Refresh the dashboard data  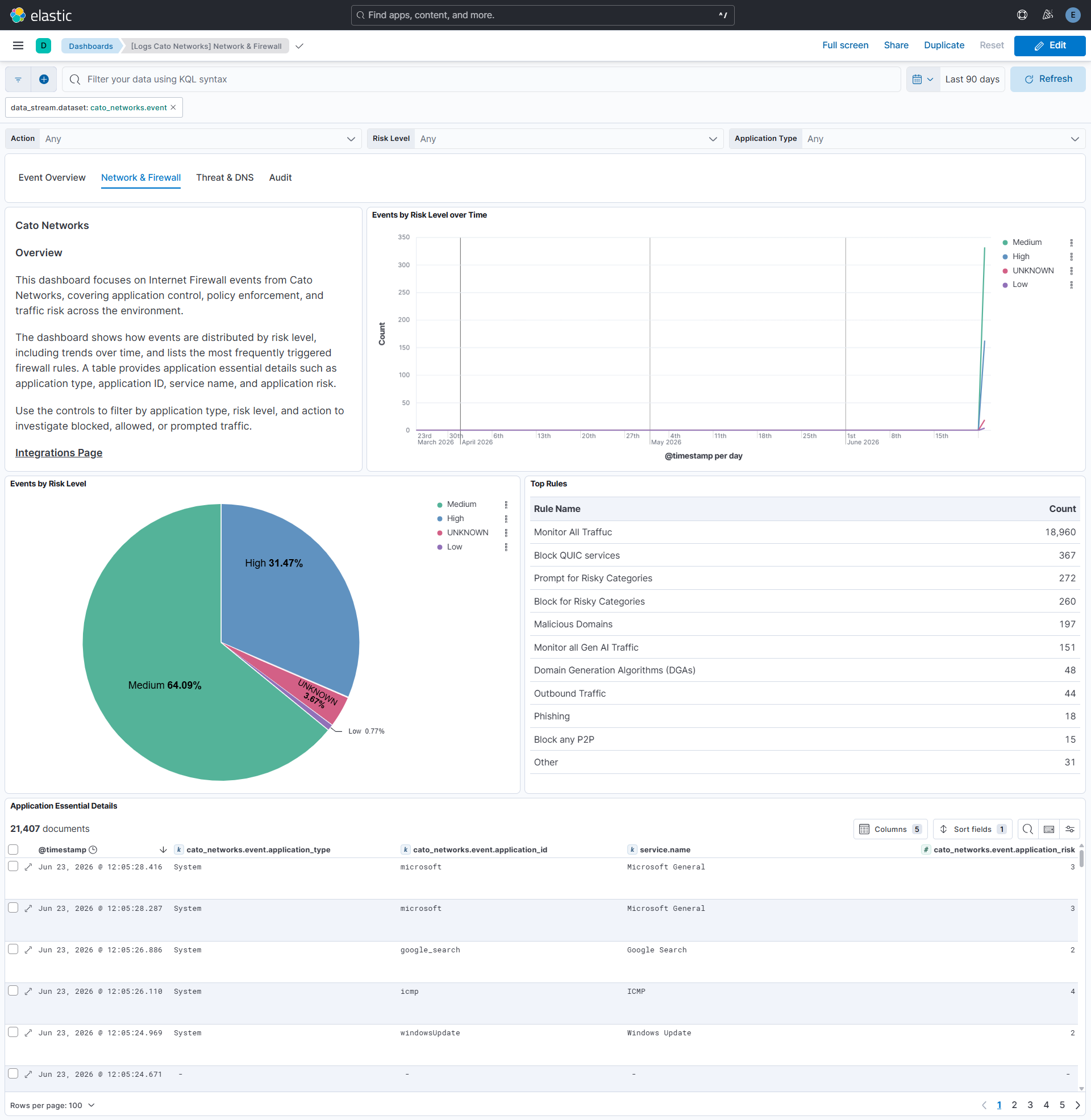[x=1048, y=79]
